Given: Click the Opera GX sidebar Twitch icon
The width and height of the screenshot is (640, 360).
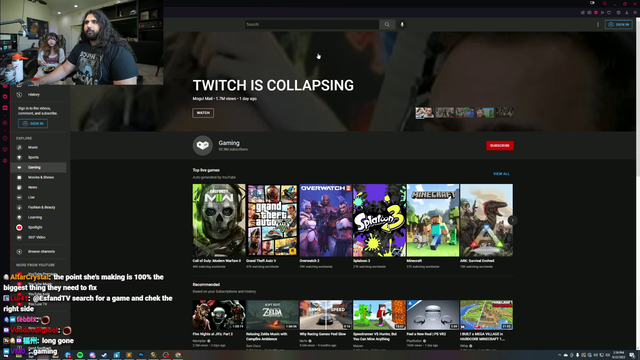Looking at the screenshot, I should 5,108.
